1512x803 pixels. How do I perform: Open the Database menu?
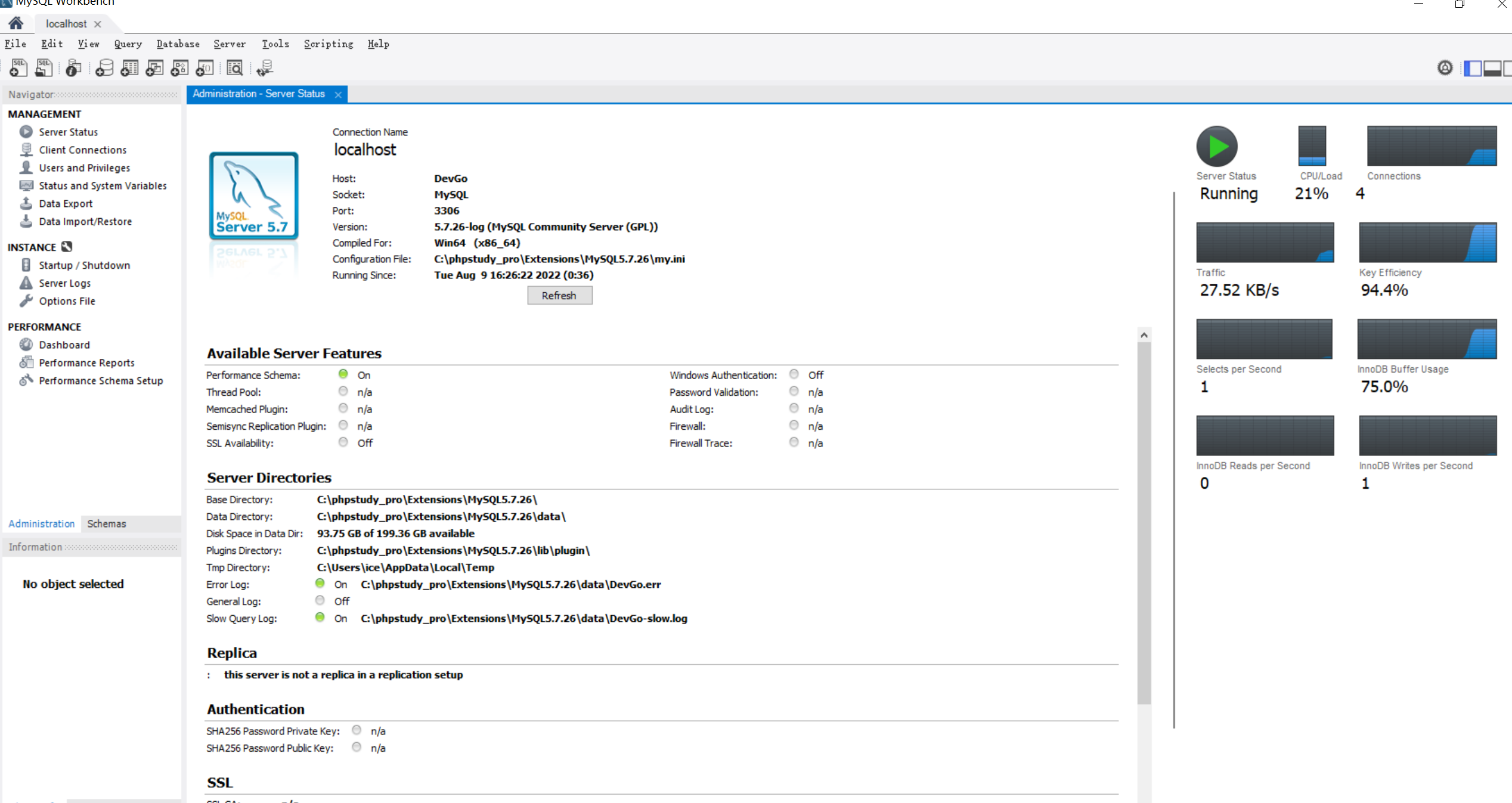click(x=178, y=44)
